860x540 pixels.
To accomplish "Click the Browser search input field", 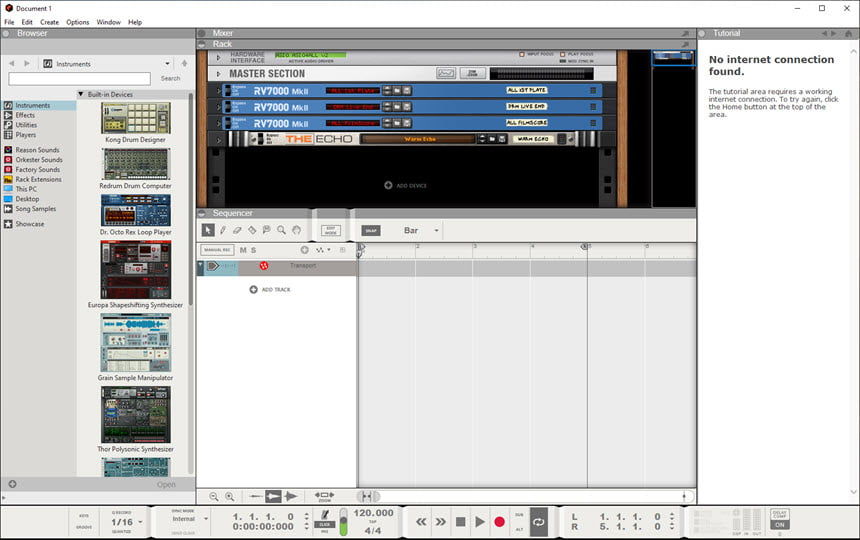I will pos(80,78).
